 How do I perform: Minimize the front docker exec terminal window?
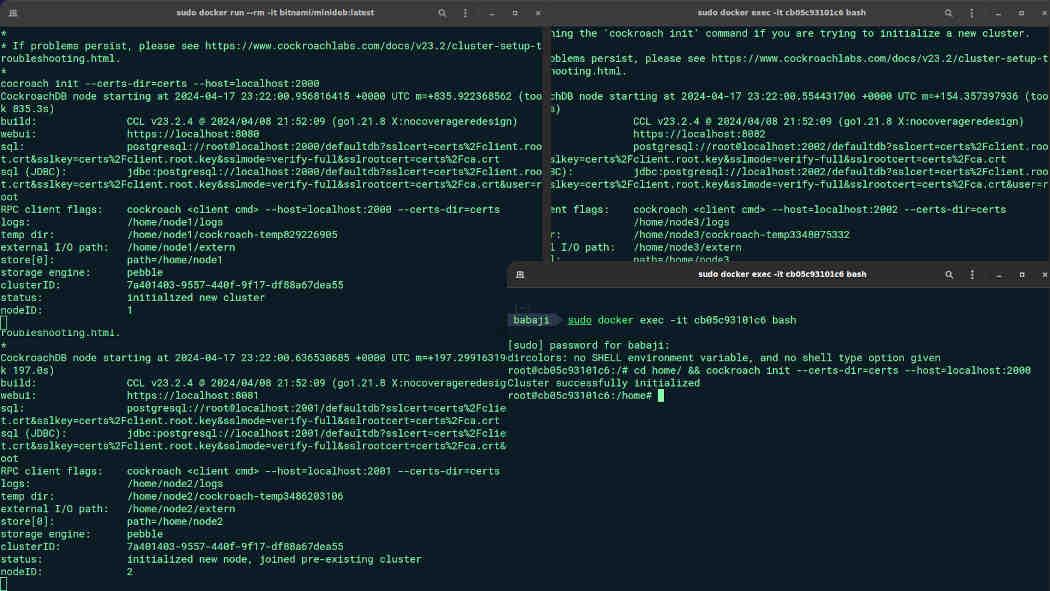[x=998, y=275]
